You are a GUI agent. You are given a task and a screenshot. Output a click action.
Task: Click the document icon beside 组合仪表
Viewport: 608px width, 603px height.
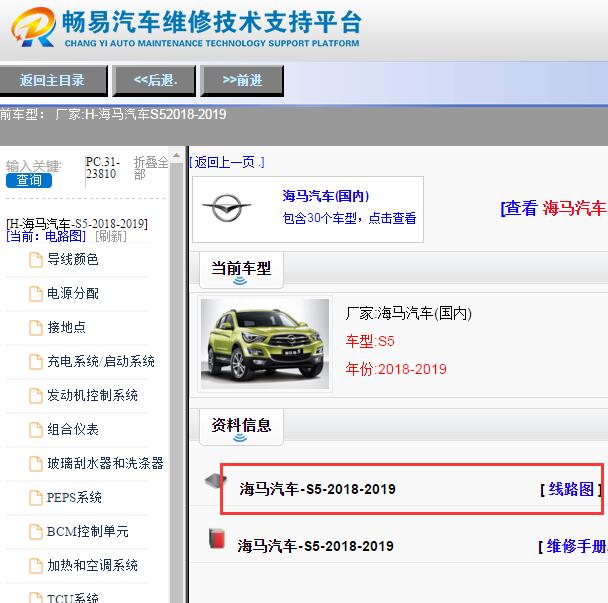[36, 430]
